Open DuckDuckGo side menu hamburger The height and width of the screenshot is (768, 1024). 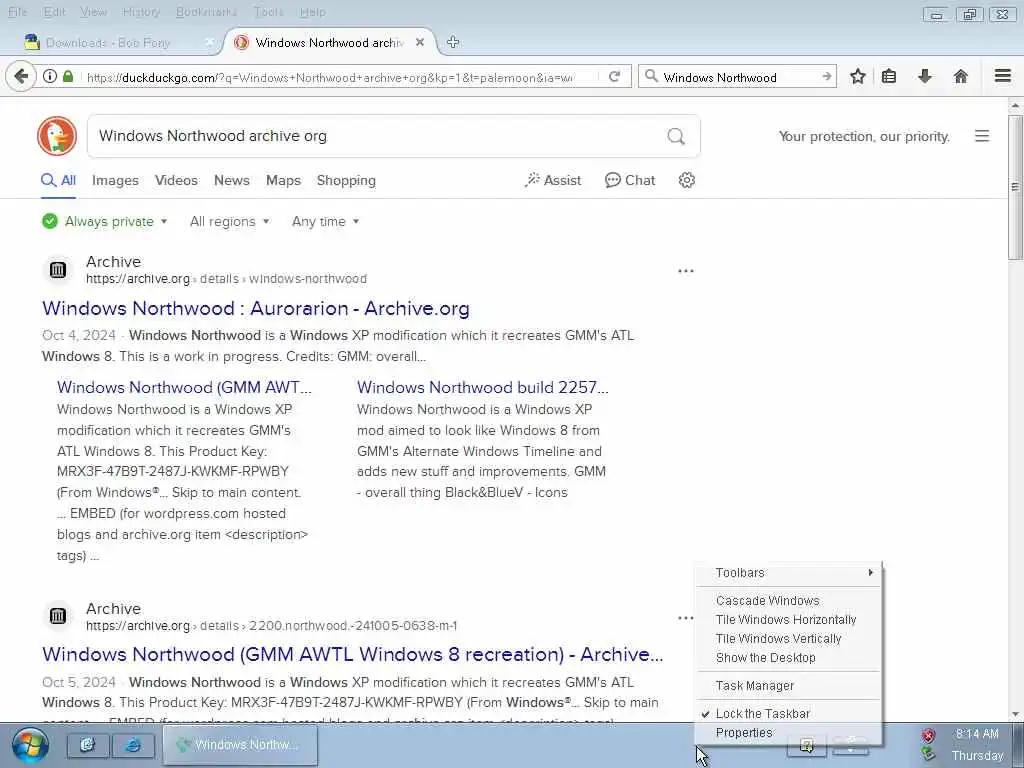pos(982,136)
